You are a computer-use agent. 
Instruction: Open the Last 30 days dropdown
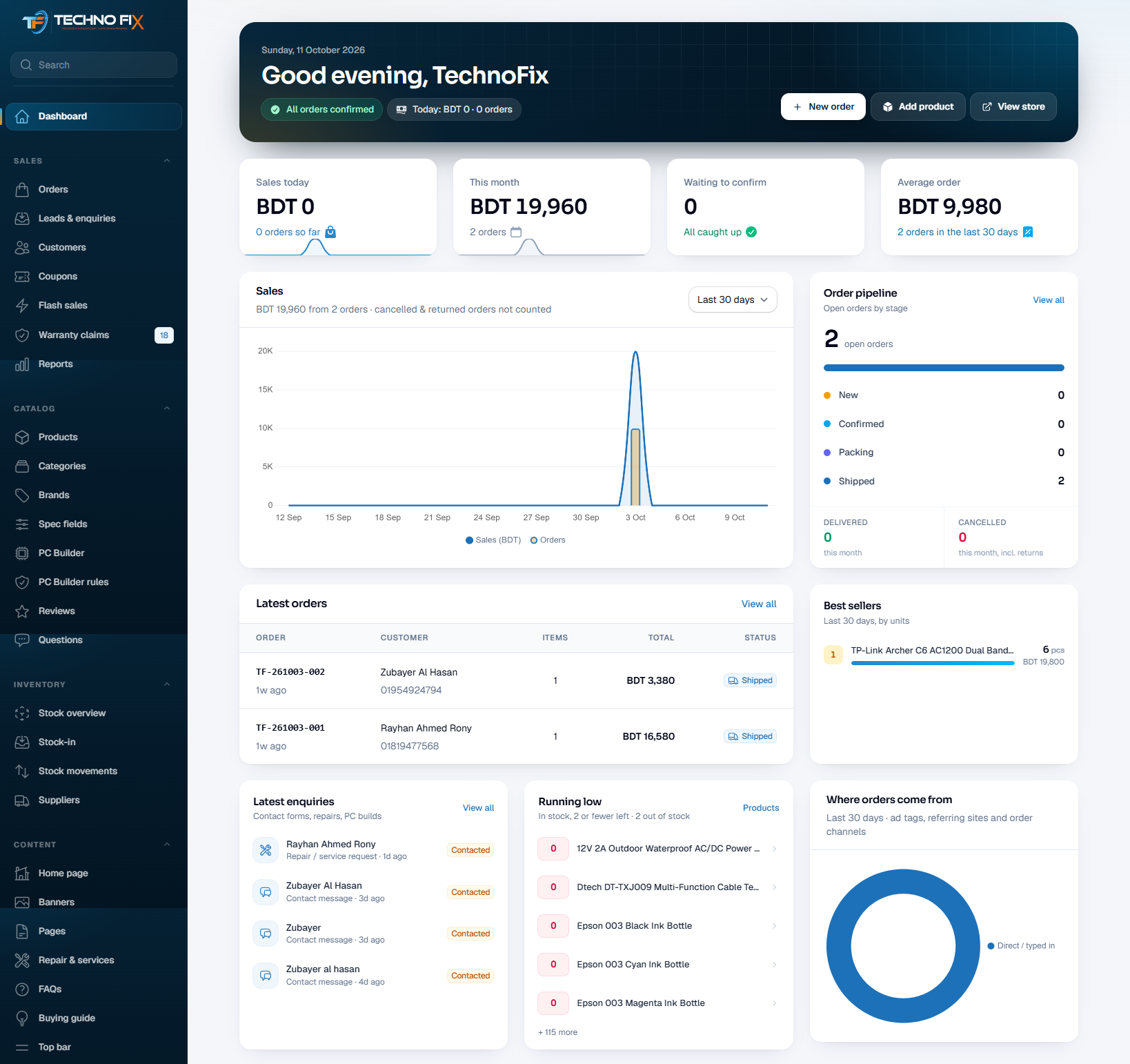point(733,299)
